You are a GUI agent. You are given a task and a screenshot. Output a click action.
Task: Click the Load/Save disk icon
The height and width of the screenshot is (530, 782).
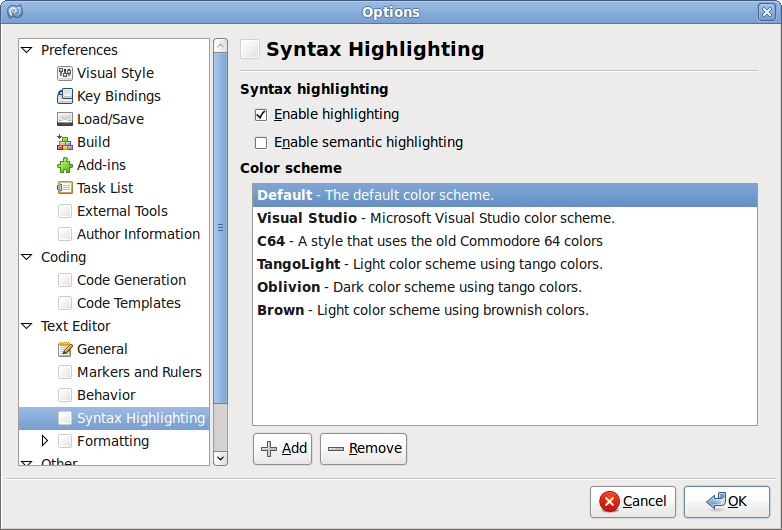click(x=65, y=119)
